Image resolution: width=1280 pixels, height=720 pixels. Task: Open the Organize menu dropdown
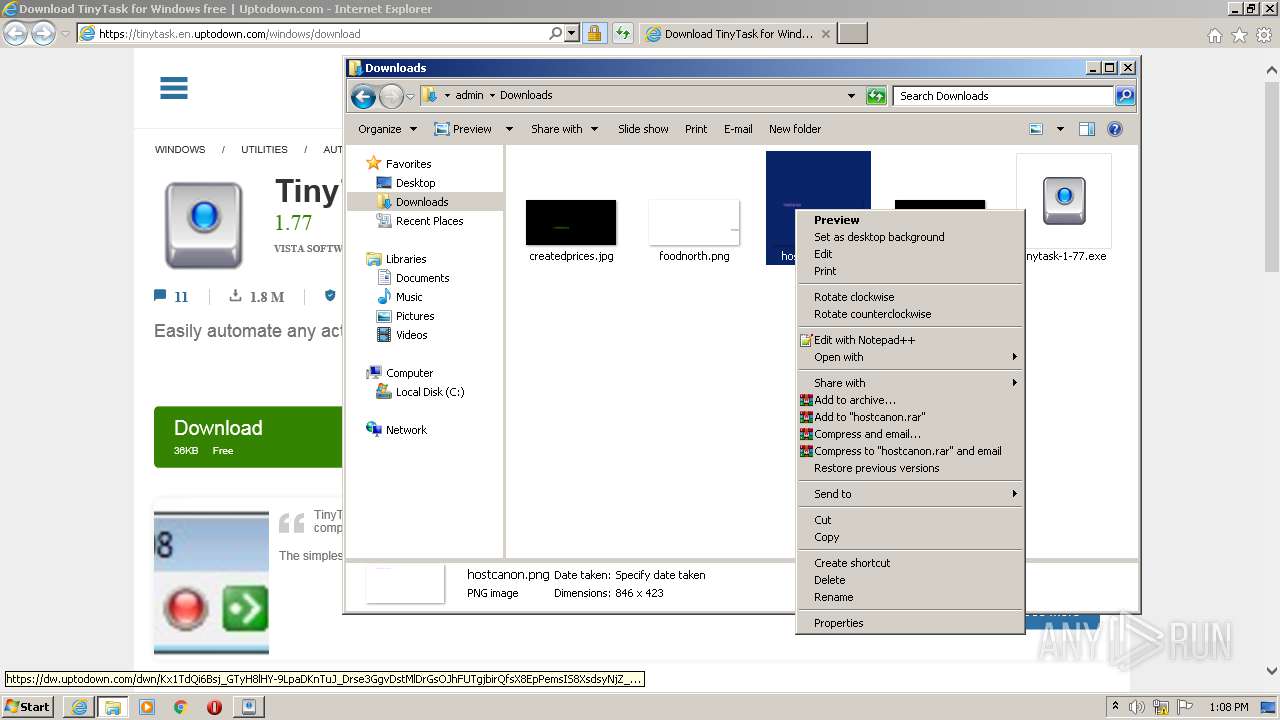387,129
